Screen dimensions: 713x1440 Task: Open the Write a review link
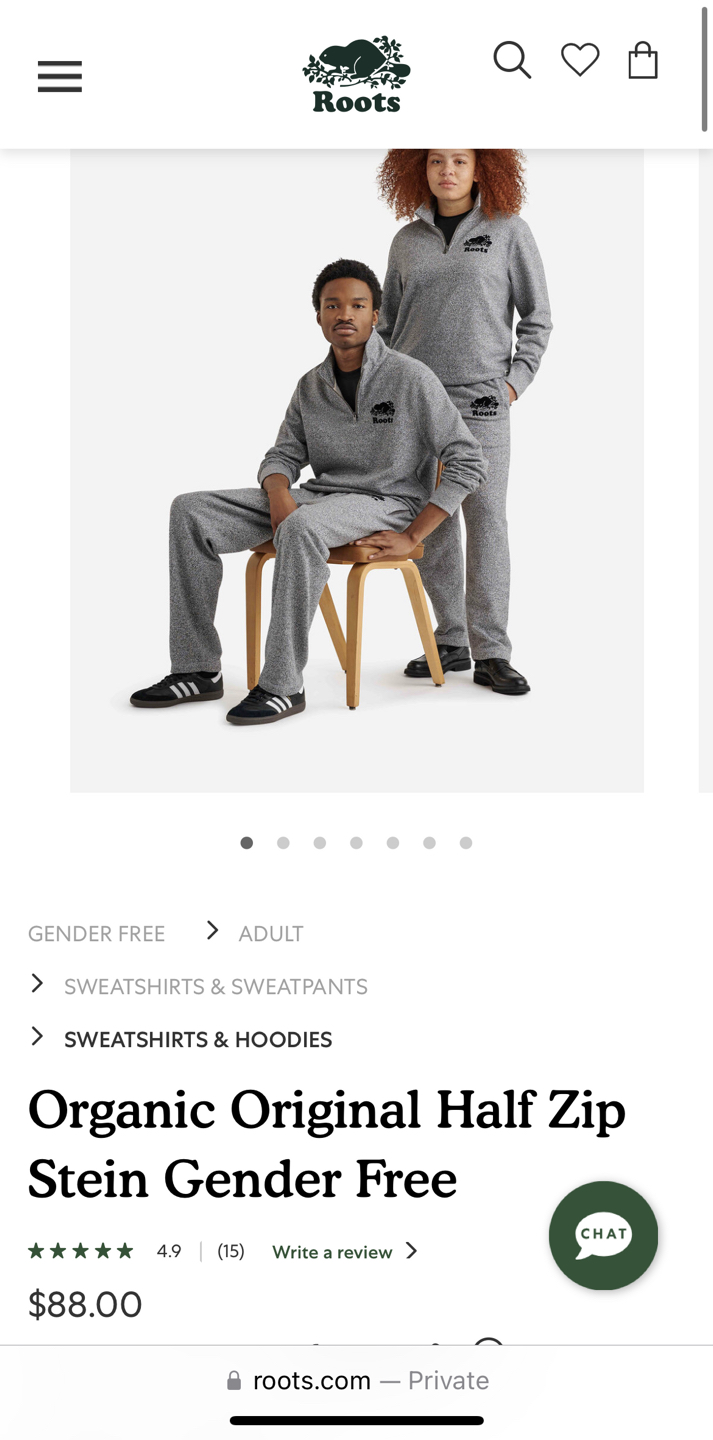[x=332, y=1252]
